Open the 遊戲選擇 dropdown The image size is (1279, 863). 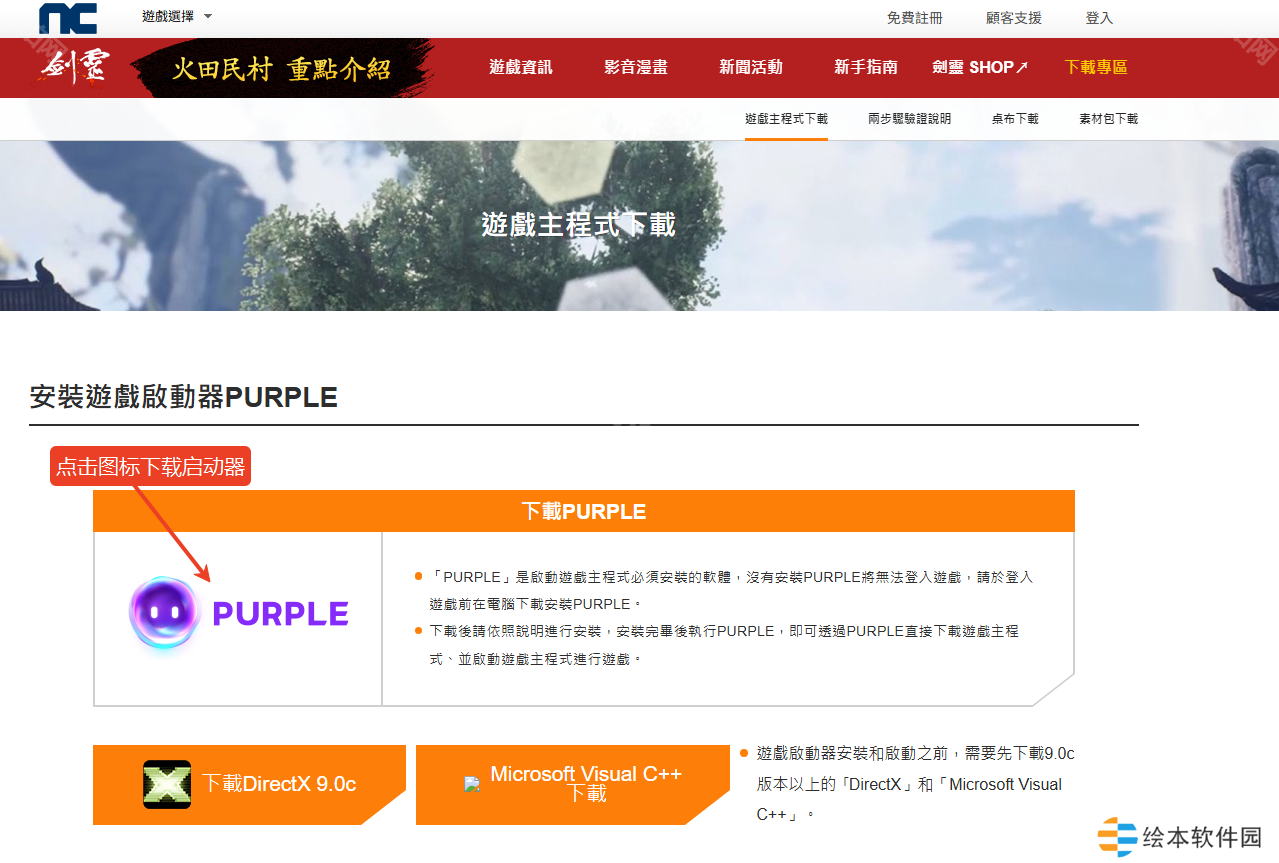click(177, 17)
